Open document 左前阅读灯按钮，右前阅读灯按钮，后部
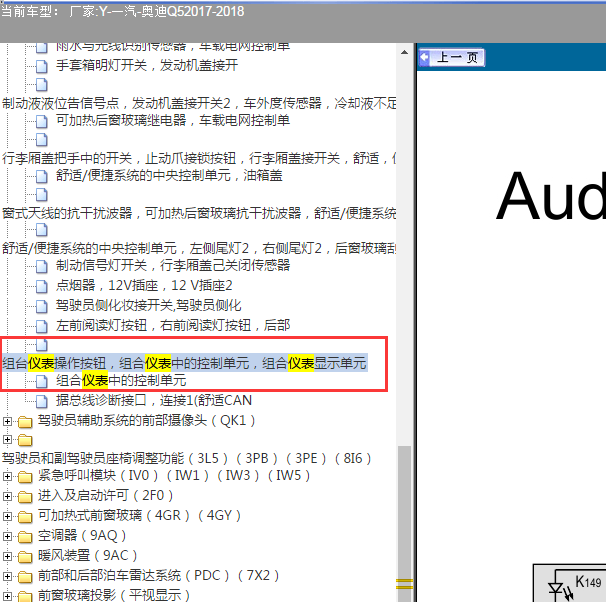Screen dimensions: 606x602 (x=173, y=326)
